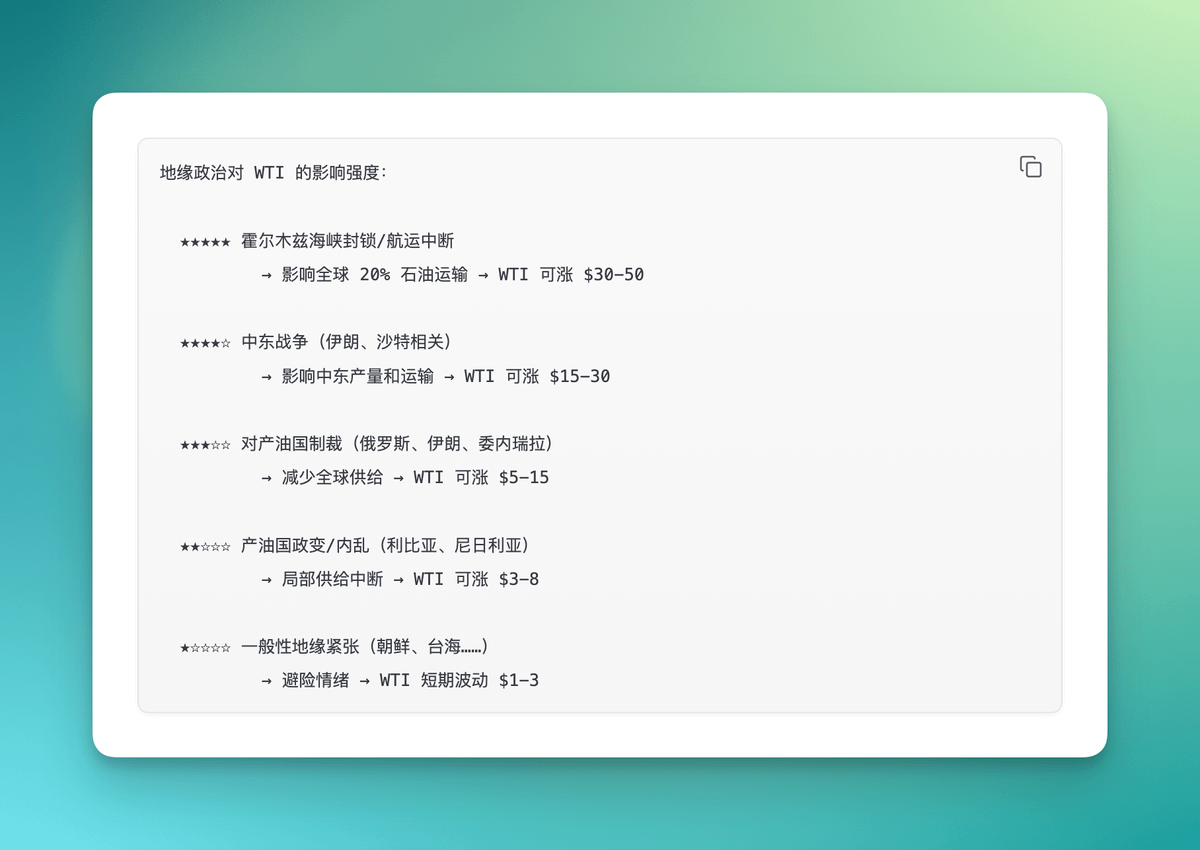Viewport: 1200px width, 850px height.
Task: Click the arrow before 影响全球 20%
Action: click(x=266, y=275)
